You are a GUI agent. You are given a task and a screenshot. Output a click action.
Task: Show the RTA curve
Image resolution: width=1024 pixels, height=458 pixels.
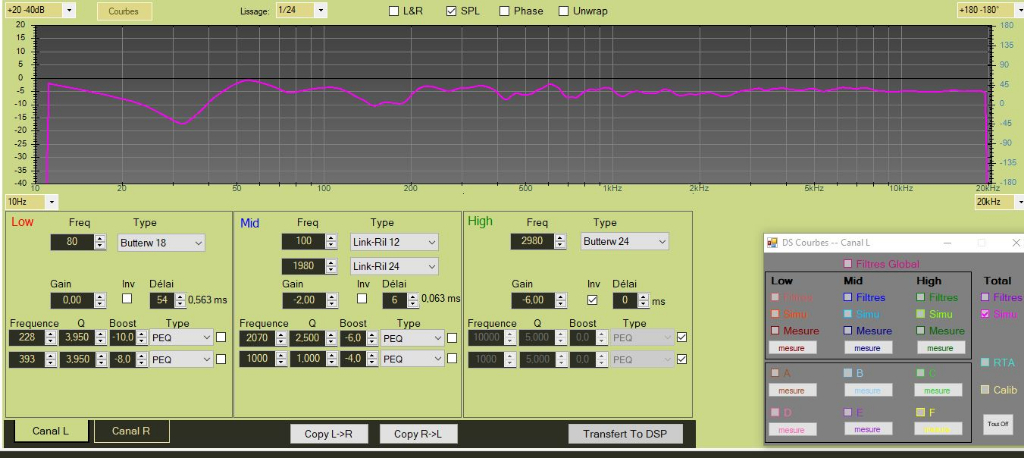click(x=986, y=363)
